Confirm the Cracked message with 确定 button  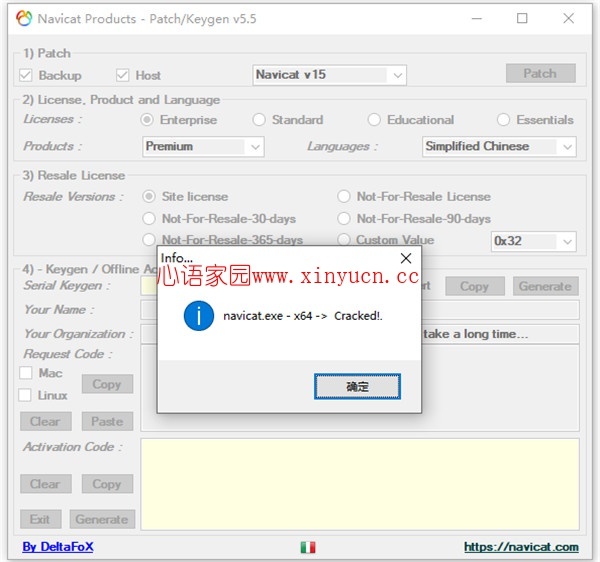pyautogui.click(x=357, y=386)
